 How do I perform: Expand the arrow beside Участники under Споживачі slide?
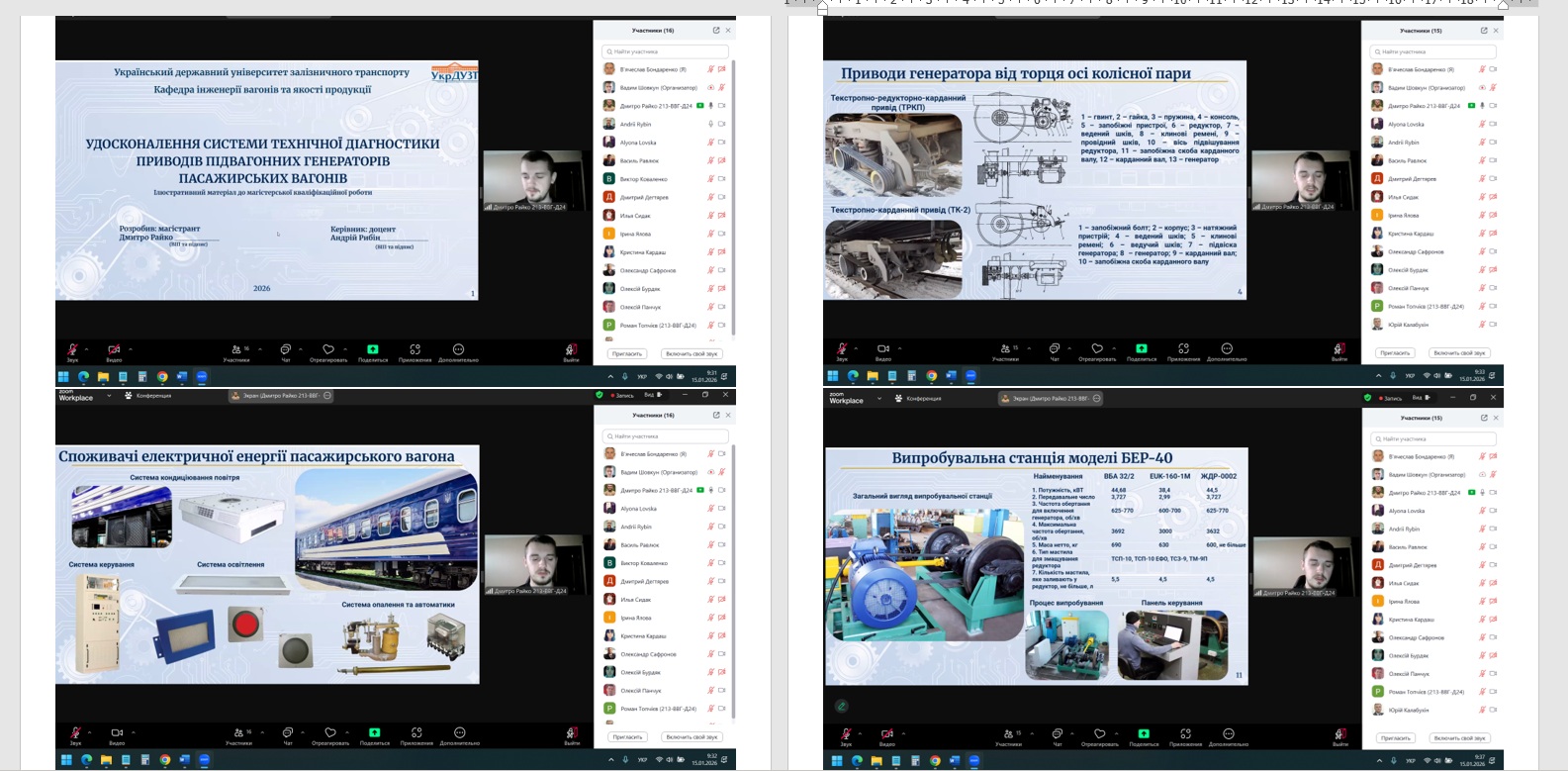264,732
